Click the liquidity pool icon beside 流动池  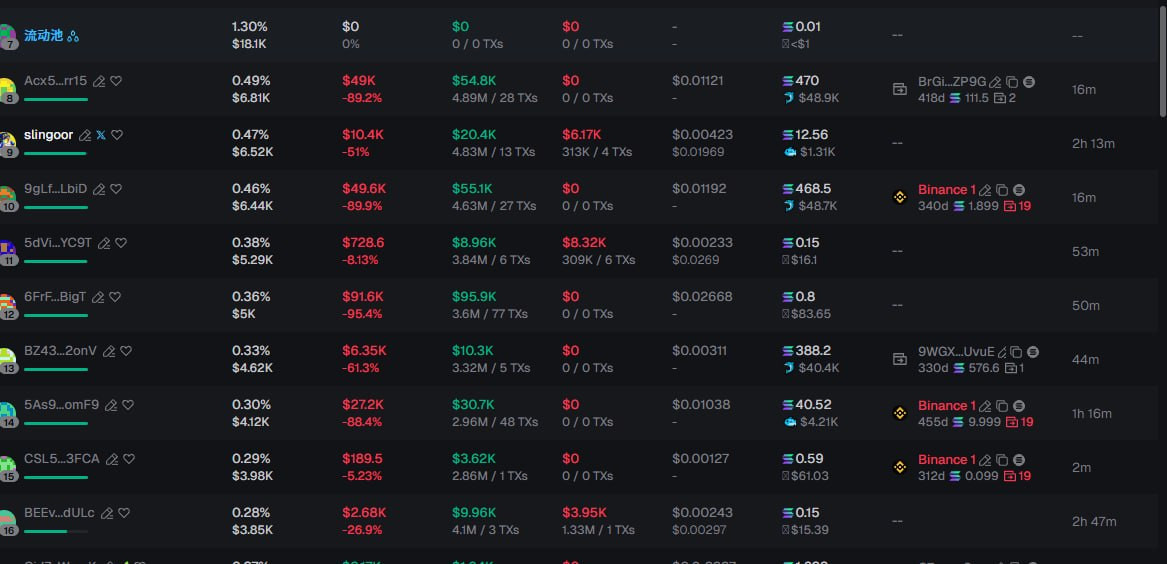(x=73, y=36)
